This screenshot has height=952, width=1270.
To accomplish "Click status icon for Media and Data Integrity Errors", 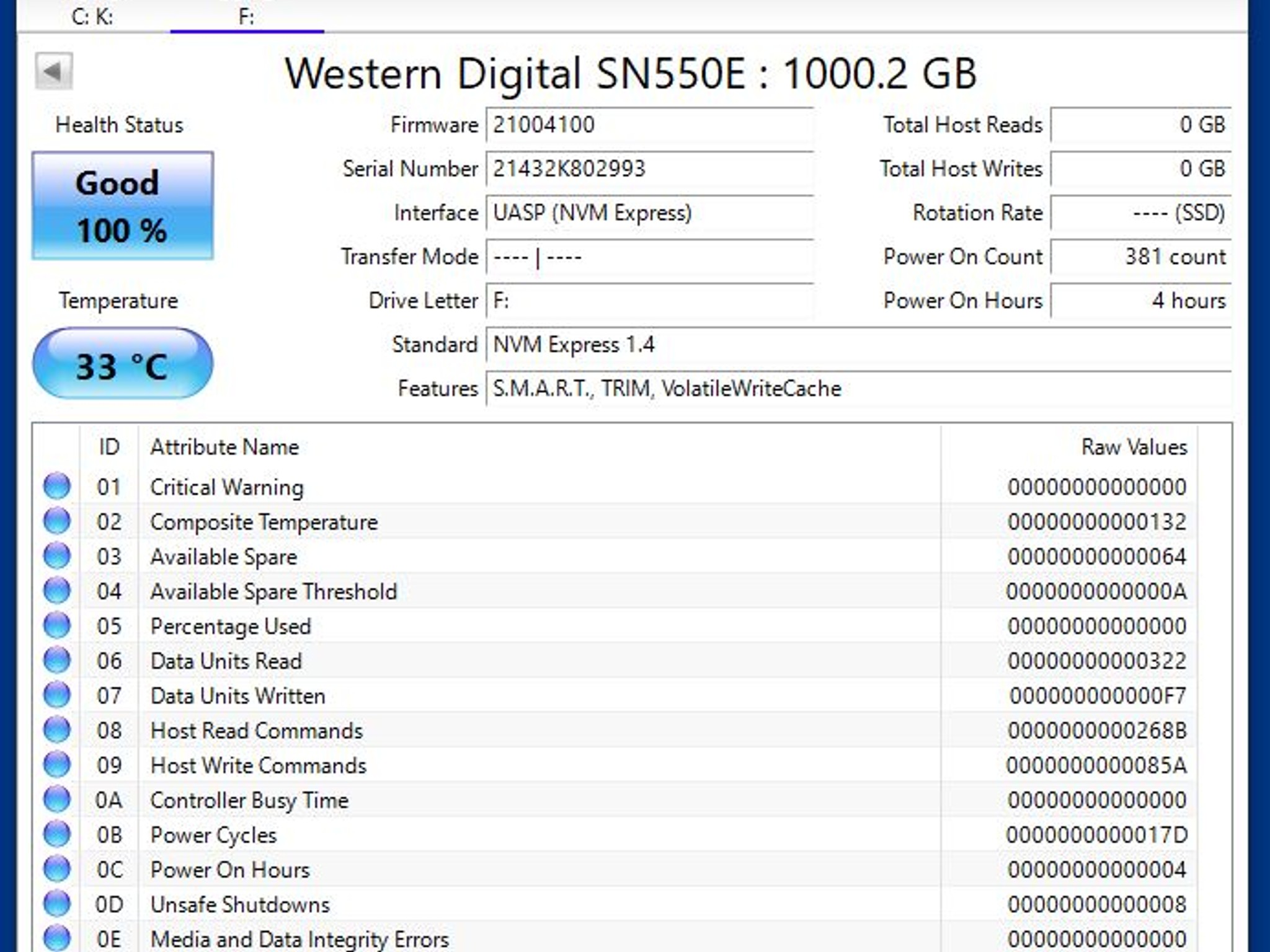I will click(x=57, y=938).
